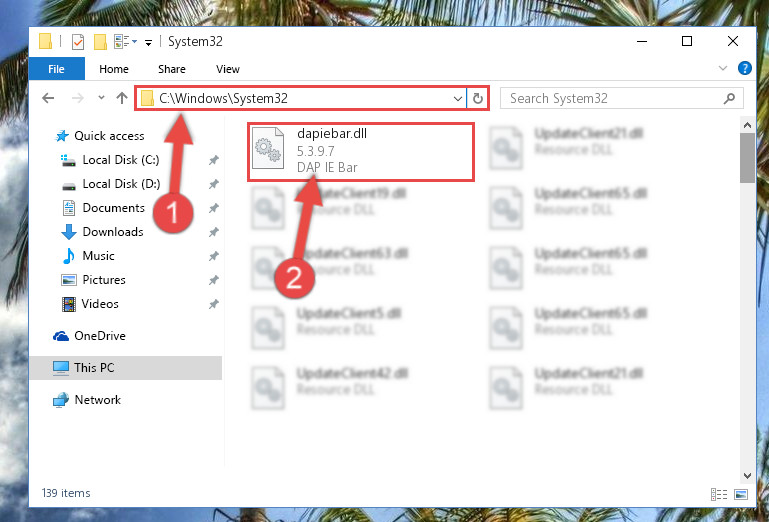Click the Network icon in sidebar
The image size is (769, 522).
(x=61, y=400)
